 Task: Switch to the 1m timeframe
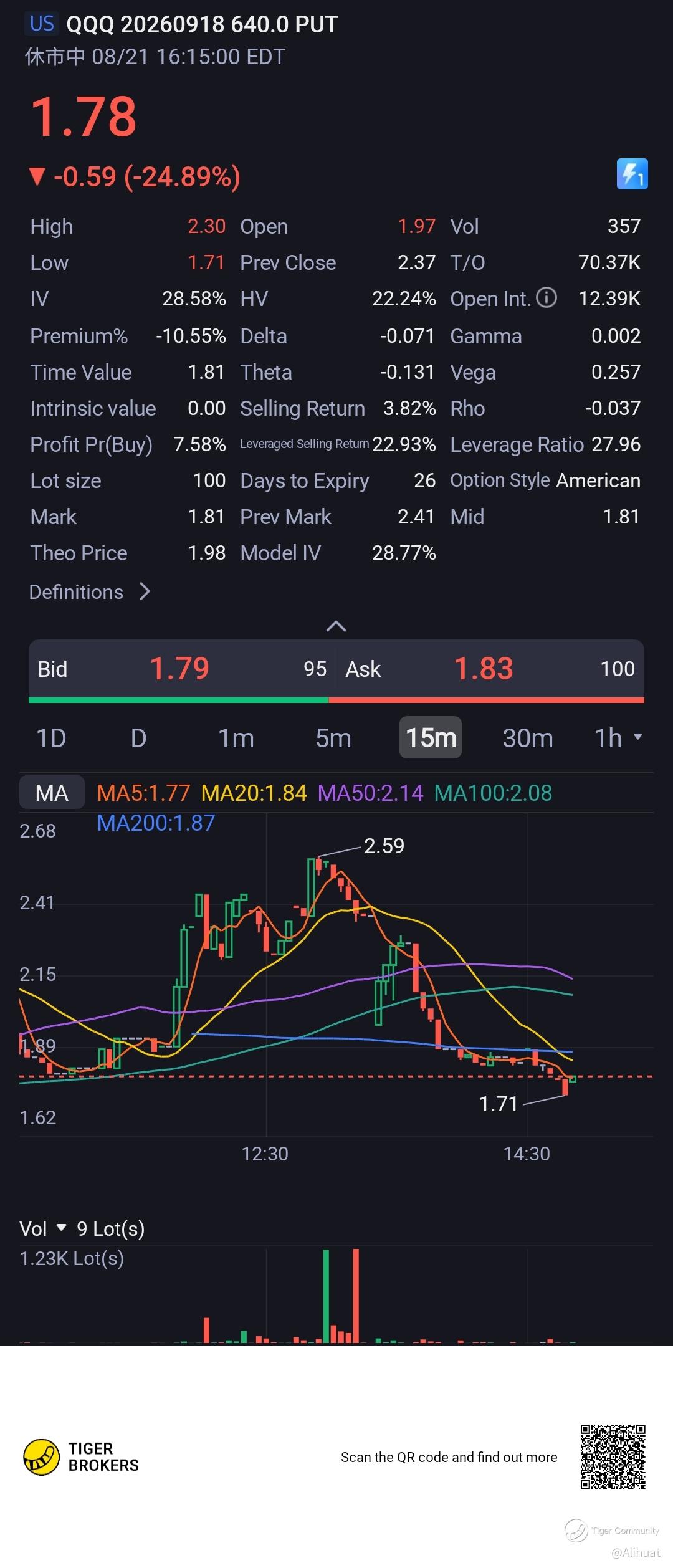(236, 738)
